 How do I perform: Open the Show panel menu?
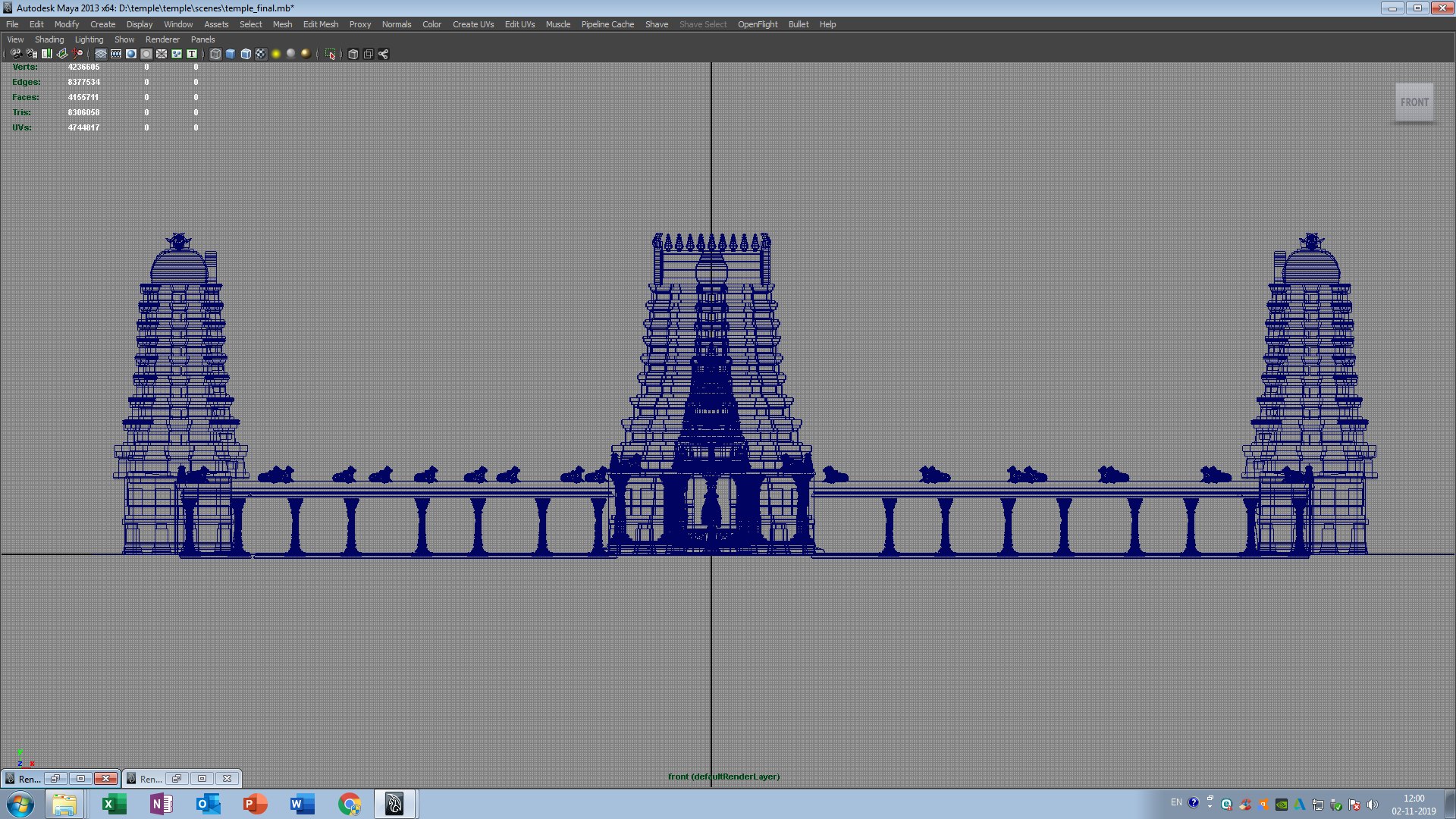tap(124, 39)
